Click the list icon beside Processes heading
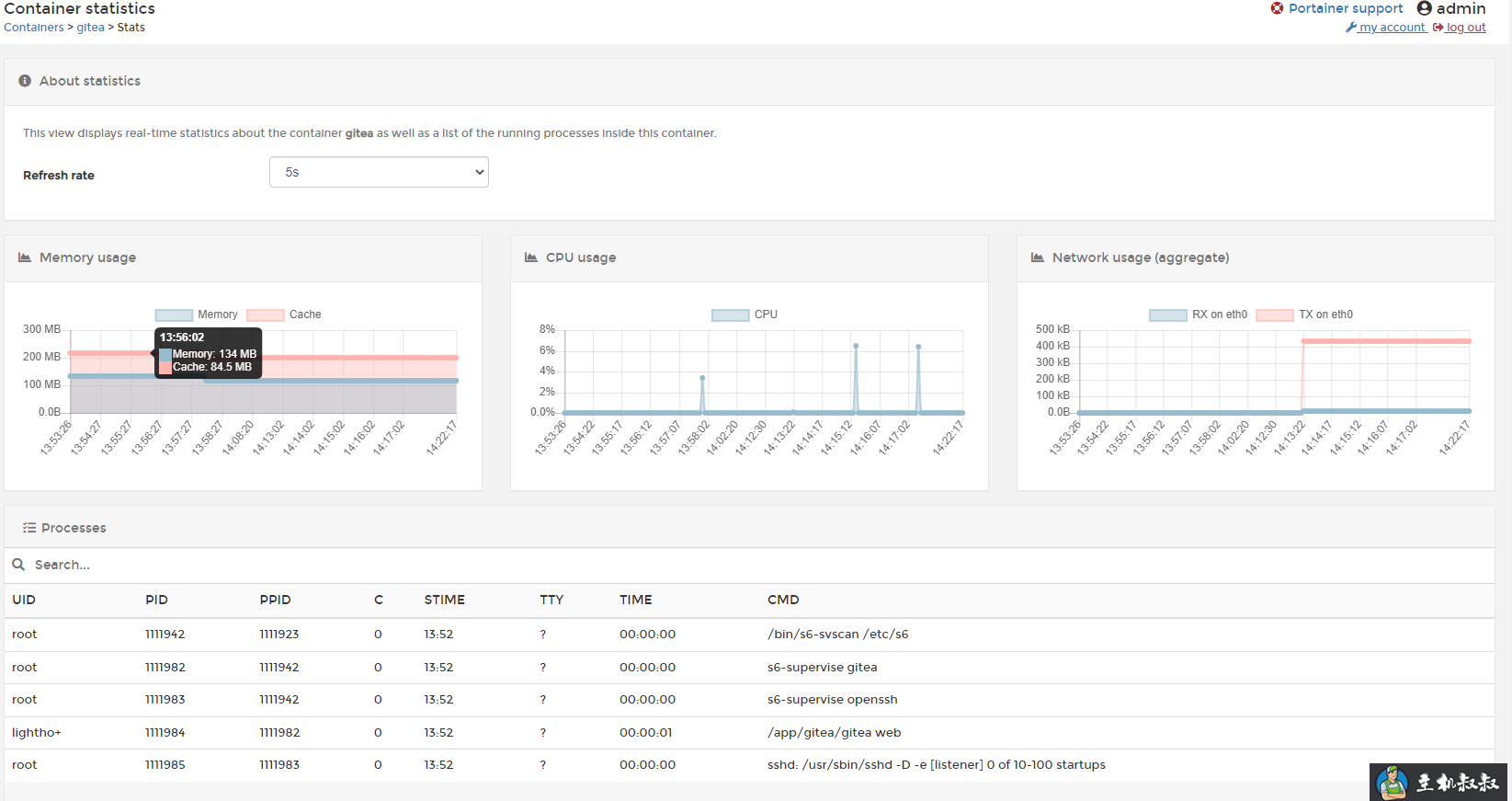 pyautogui.click(x=29, y=528)
